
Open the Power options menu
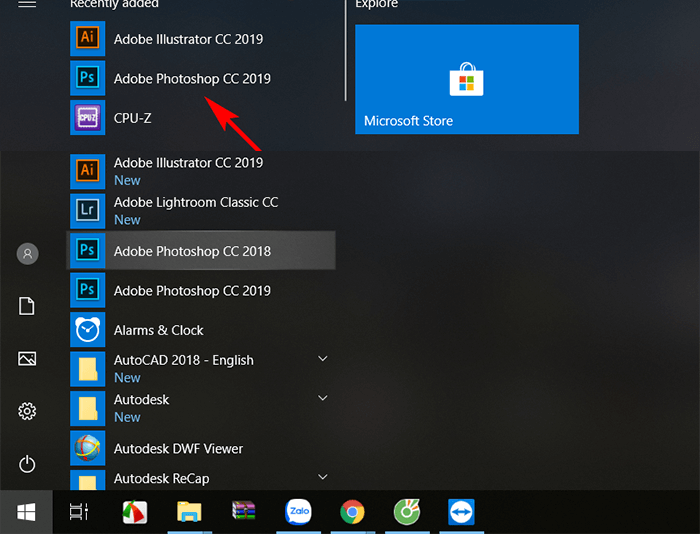(x=27, y=464)
